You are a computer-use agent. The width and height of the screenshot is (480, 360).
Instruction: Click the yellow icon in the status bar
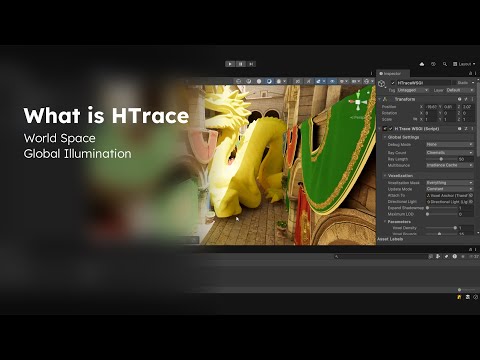459,297
